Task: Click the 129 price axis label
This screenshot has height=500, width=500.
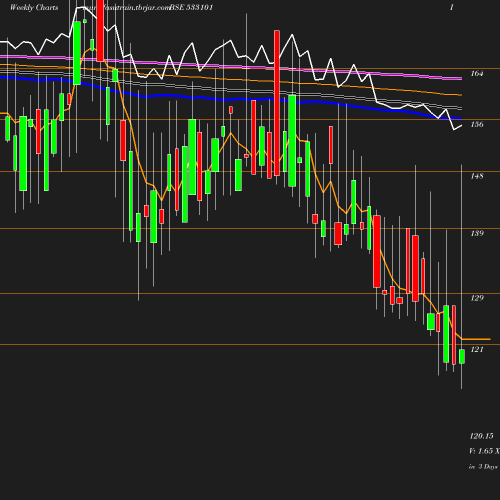Action: pyautogui.click(x=477, y=298)
